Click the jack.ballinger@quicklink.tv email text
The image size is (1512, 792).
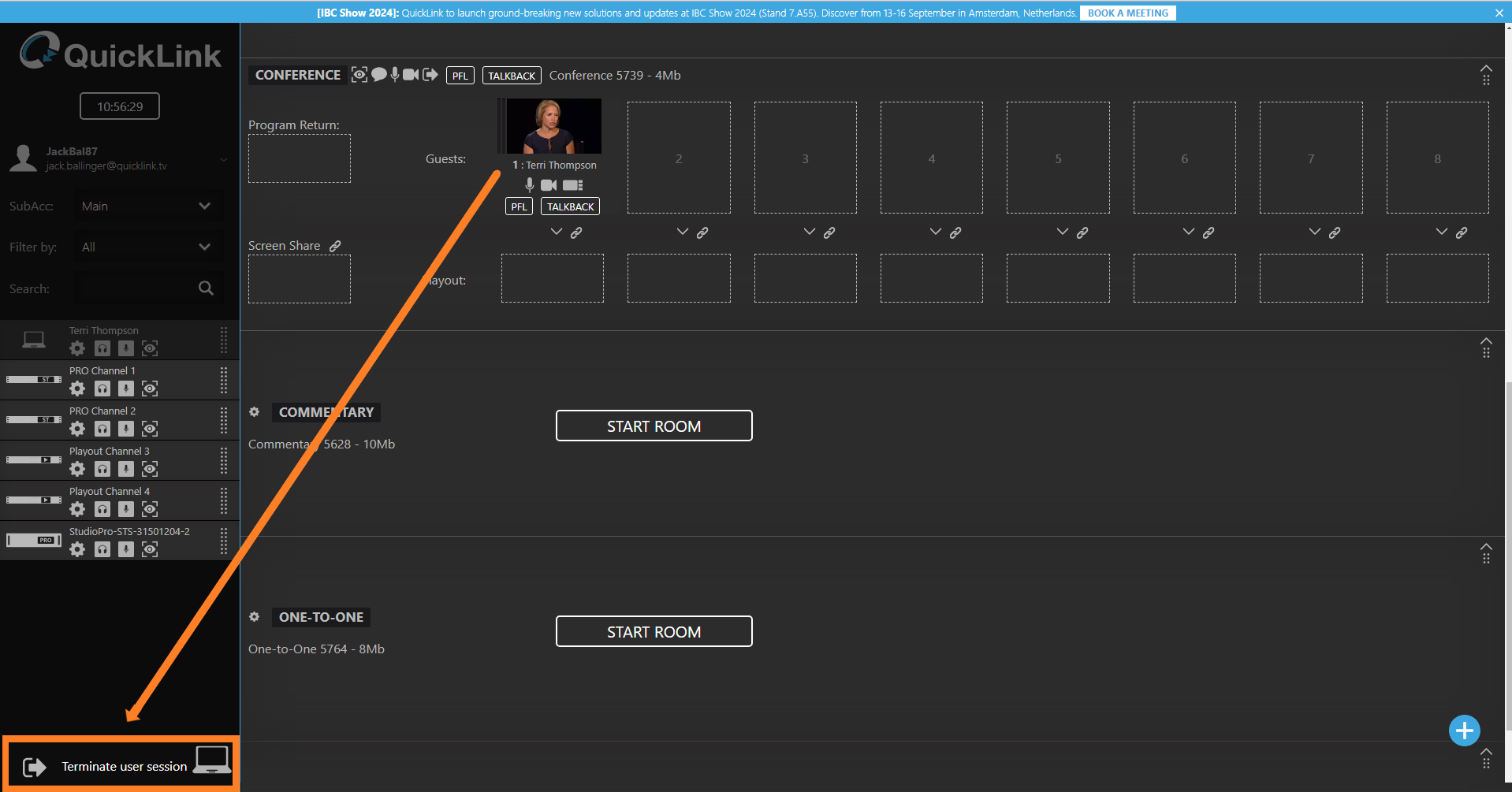106,165
